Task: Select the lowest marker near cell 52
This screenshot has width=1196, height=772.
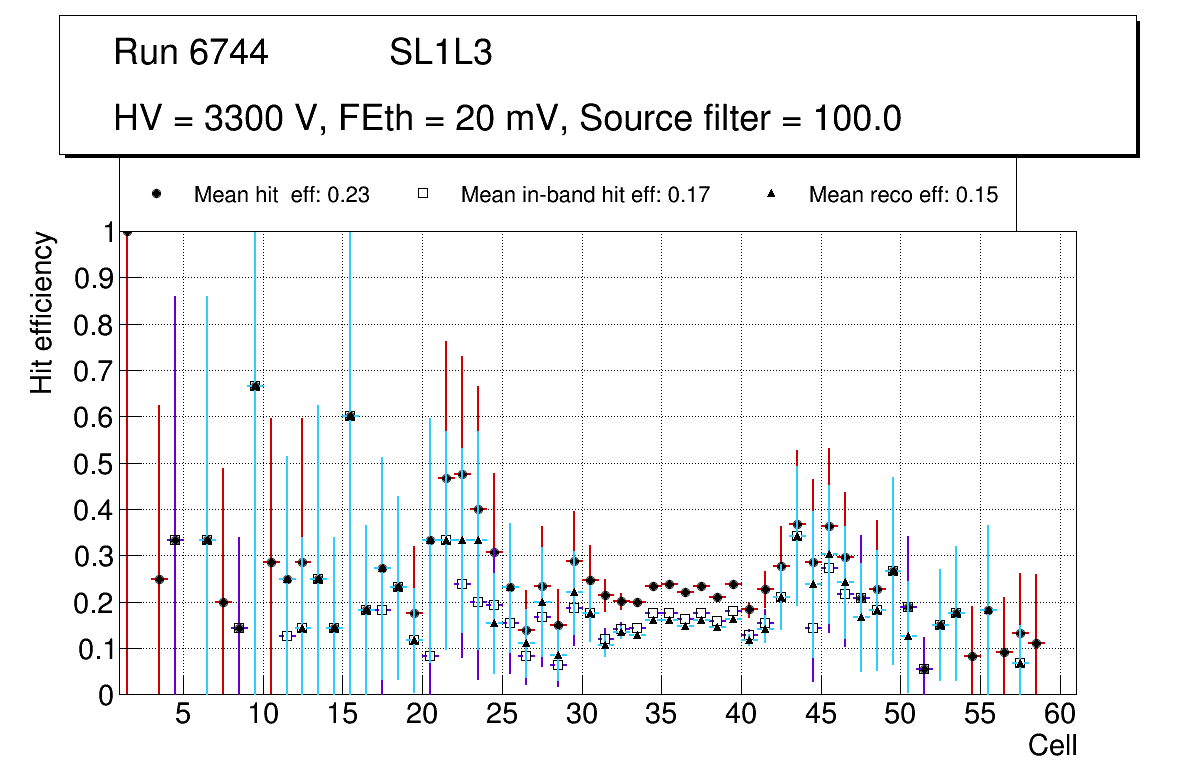Action: click(924, 669)
